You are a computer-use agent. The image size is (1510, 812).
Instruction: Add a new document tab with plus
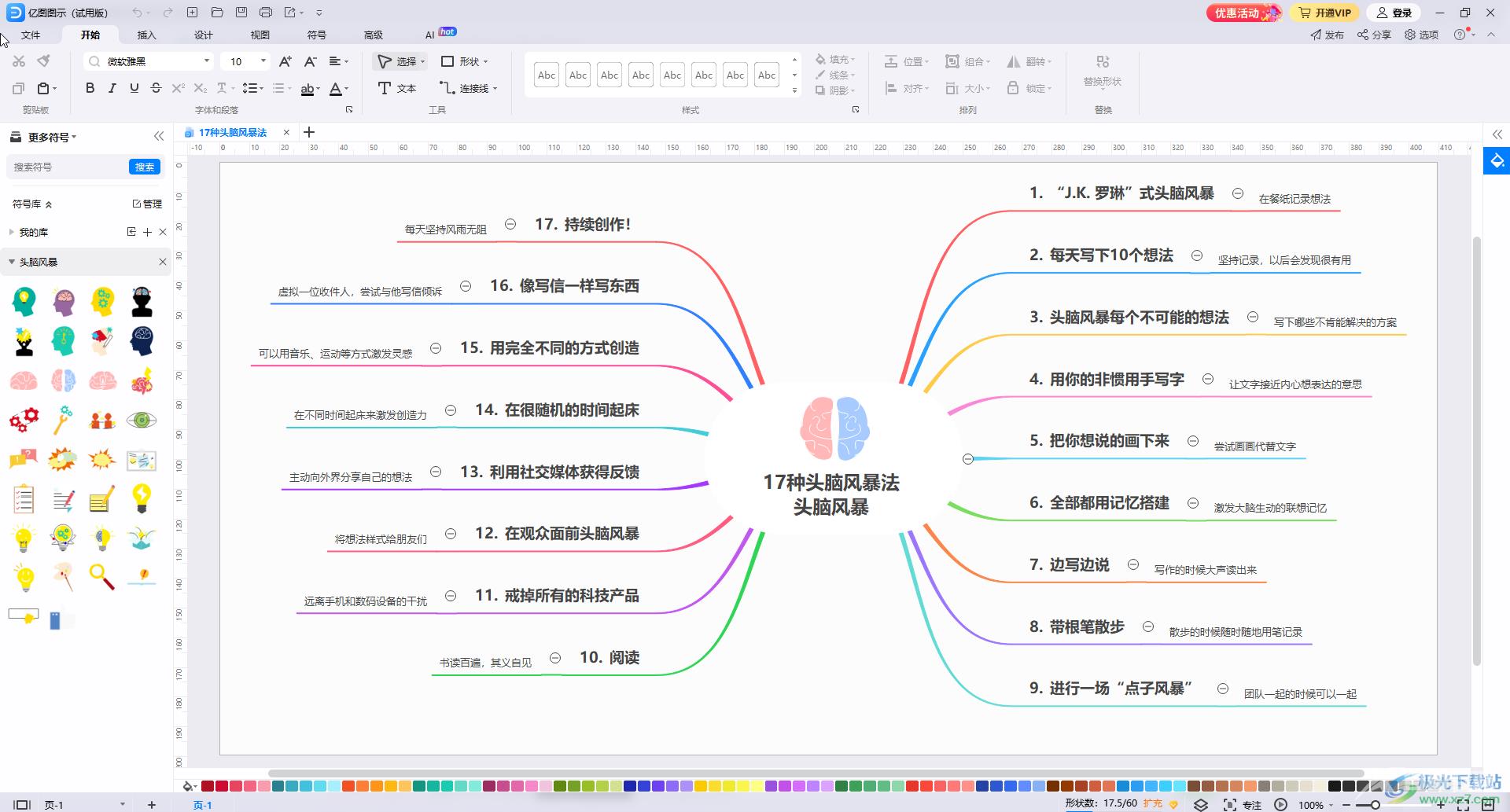point(309,132)
